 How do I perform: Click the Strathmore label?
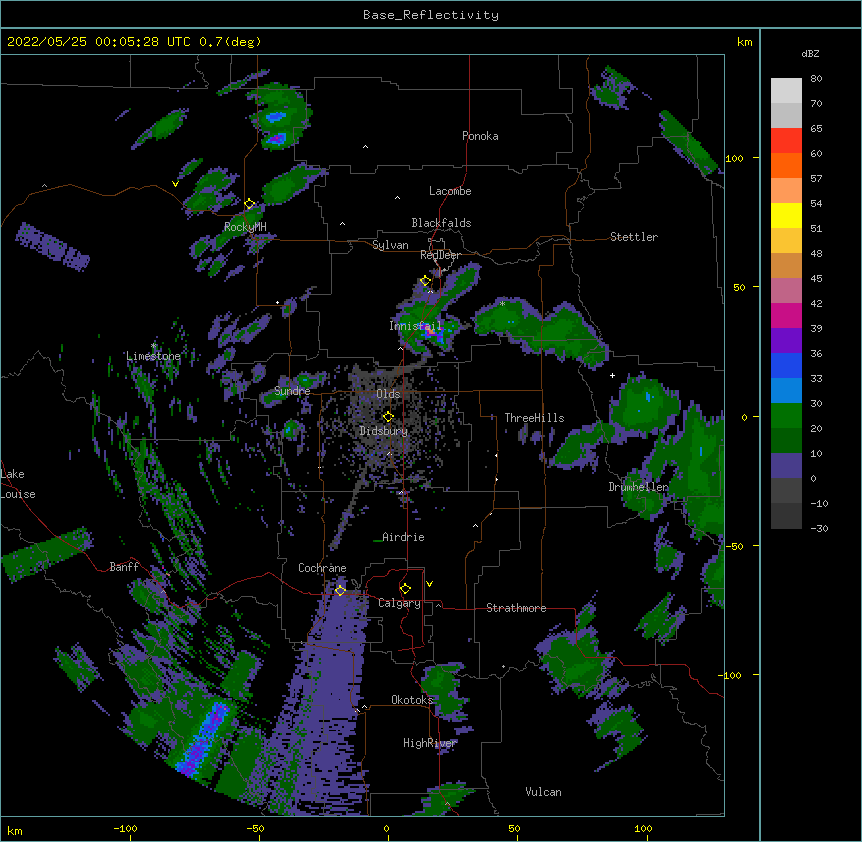(x=516, y=608)
